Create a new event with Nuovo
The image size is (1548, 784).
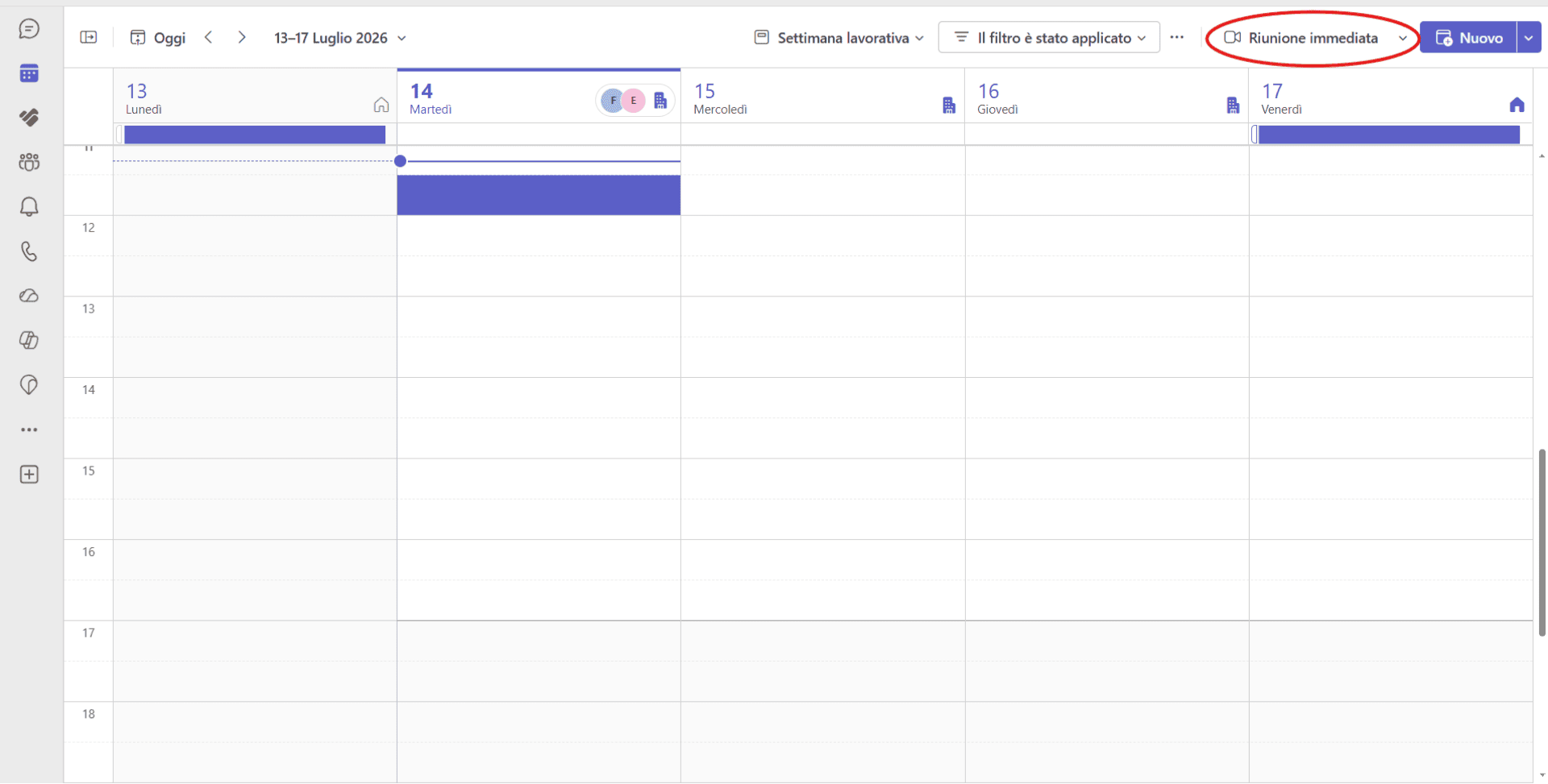(x=1468, y=38)
